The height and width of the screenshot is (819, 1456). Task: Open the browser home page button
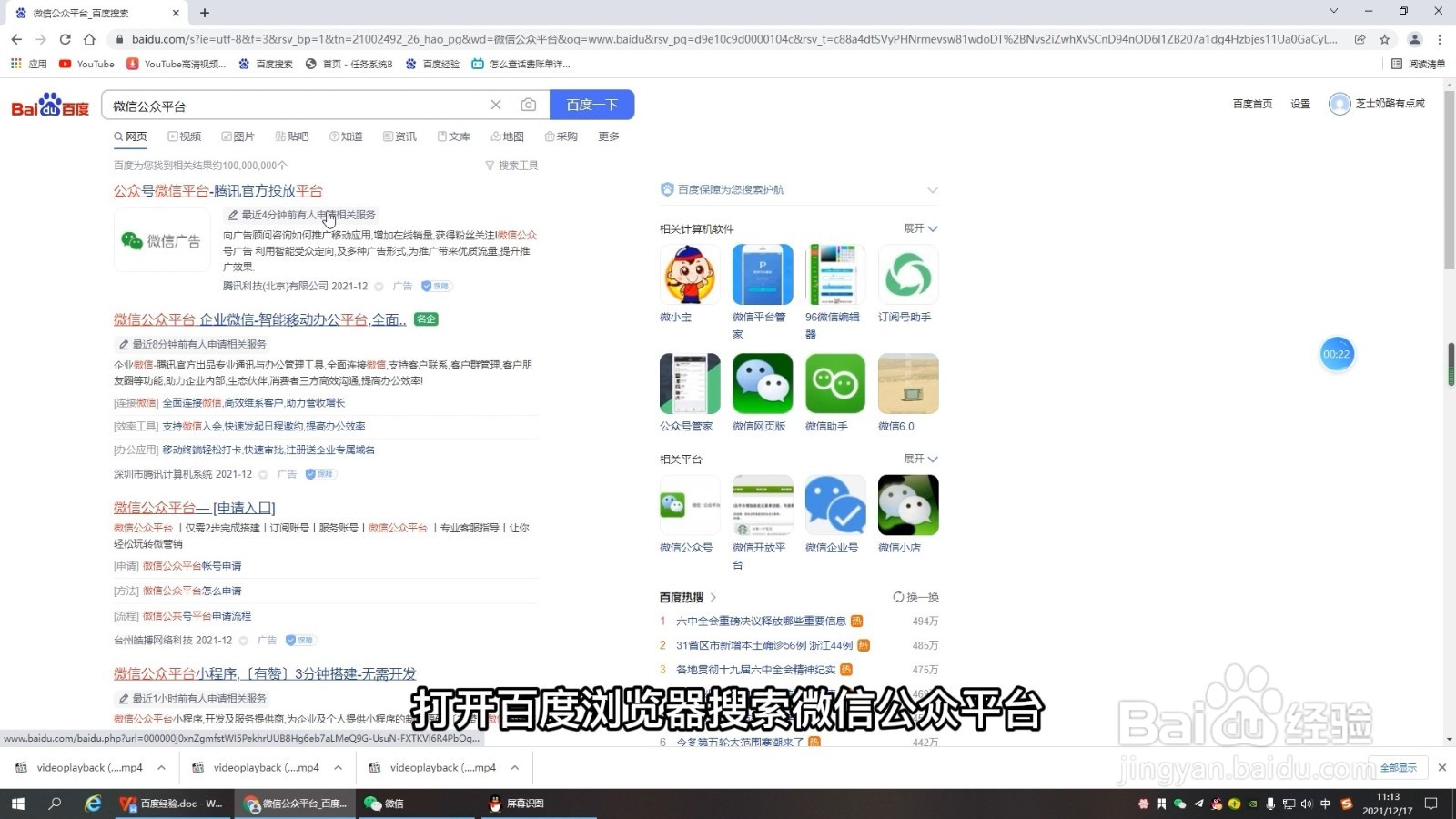pyautogui.click(x=89, y=39)
